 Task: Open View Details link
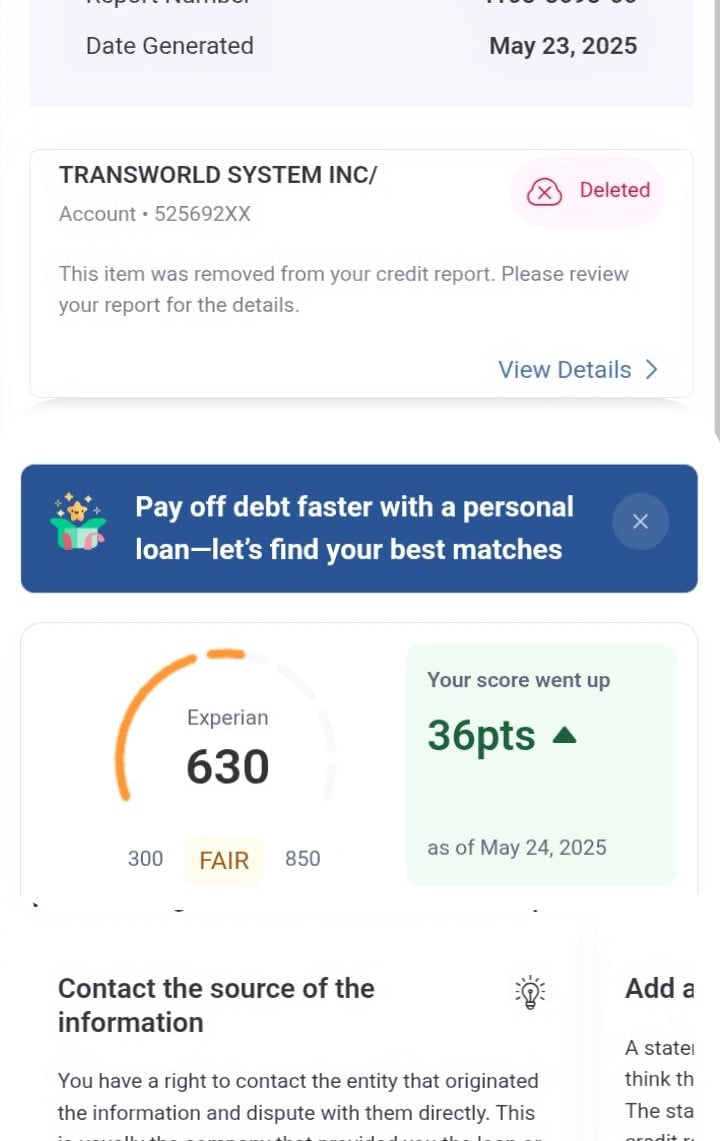(565, 370)
